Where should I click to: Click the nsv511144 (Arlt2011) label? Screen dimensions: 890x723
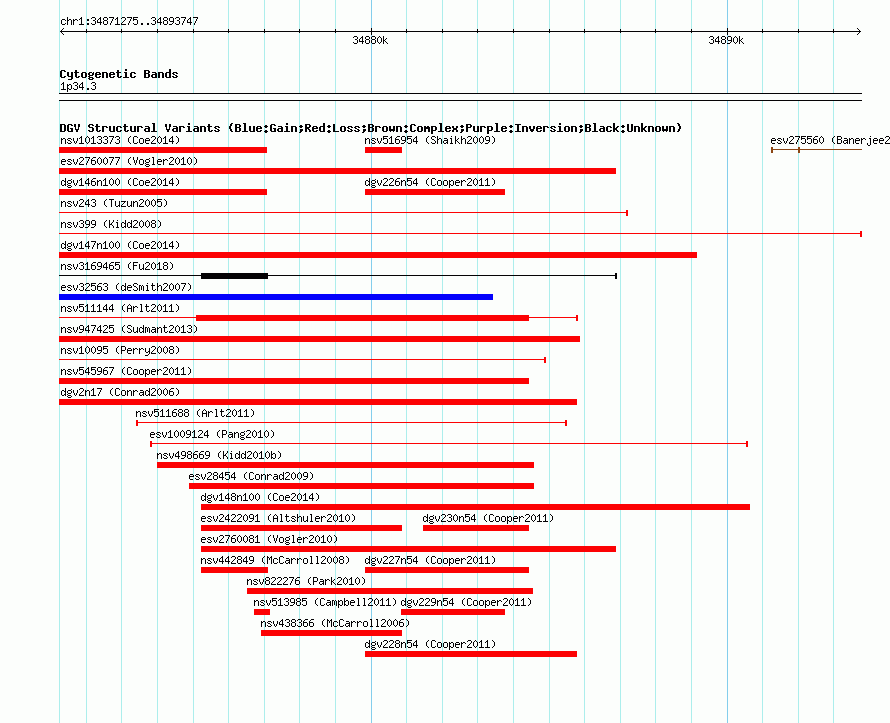tap(120, 308)
